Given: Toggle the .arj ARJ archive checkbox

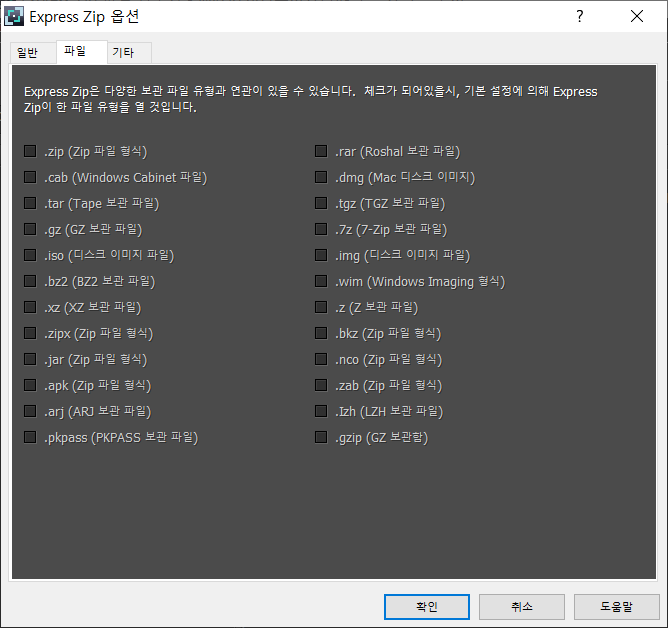Looking at the screenshot, I should point(30,411).
